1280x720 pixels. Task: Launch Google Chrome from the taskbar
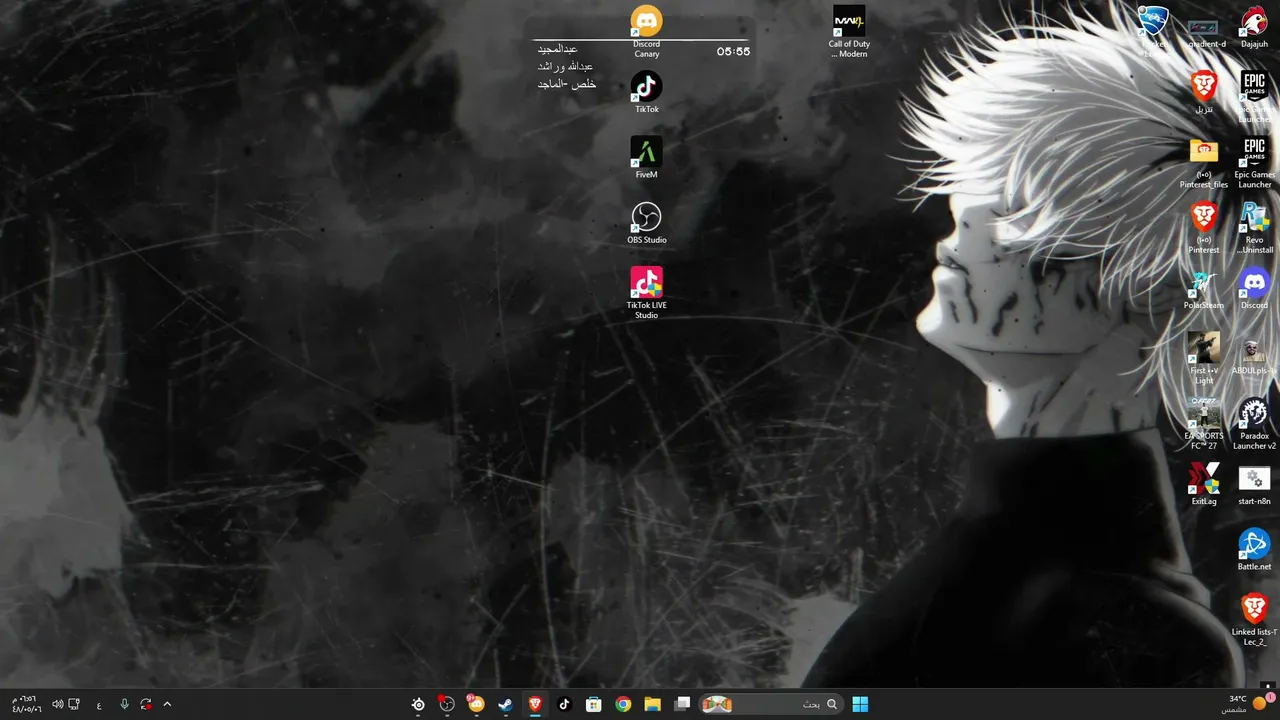coord(623,704)
